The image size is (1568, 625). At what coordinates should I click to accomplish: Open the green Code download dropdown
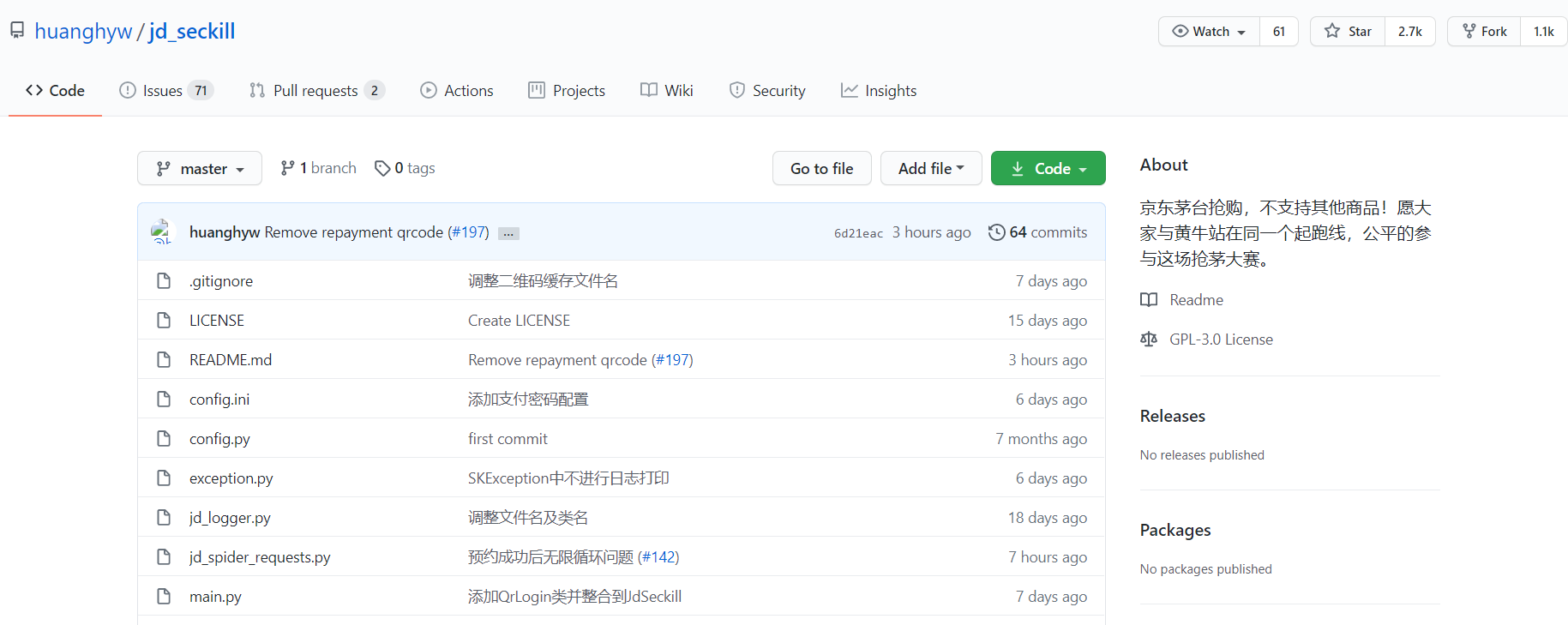coord(1048,169)
